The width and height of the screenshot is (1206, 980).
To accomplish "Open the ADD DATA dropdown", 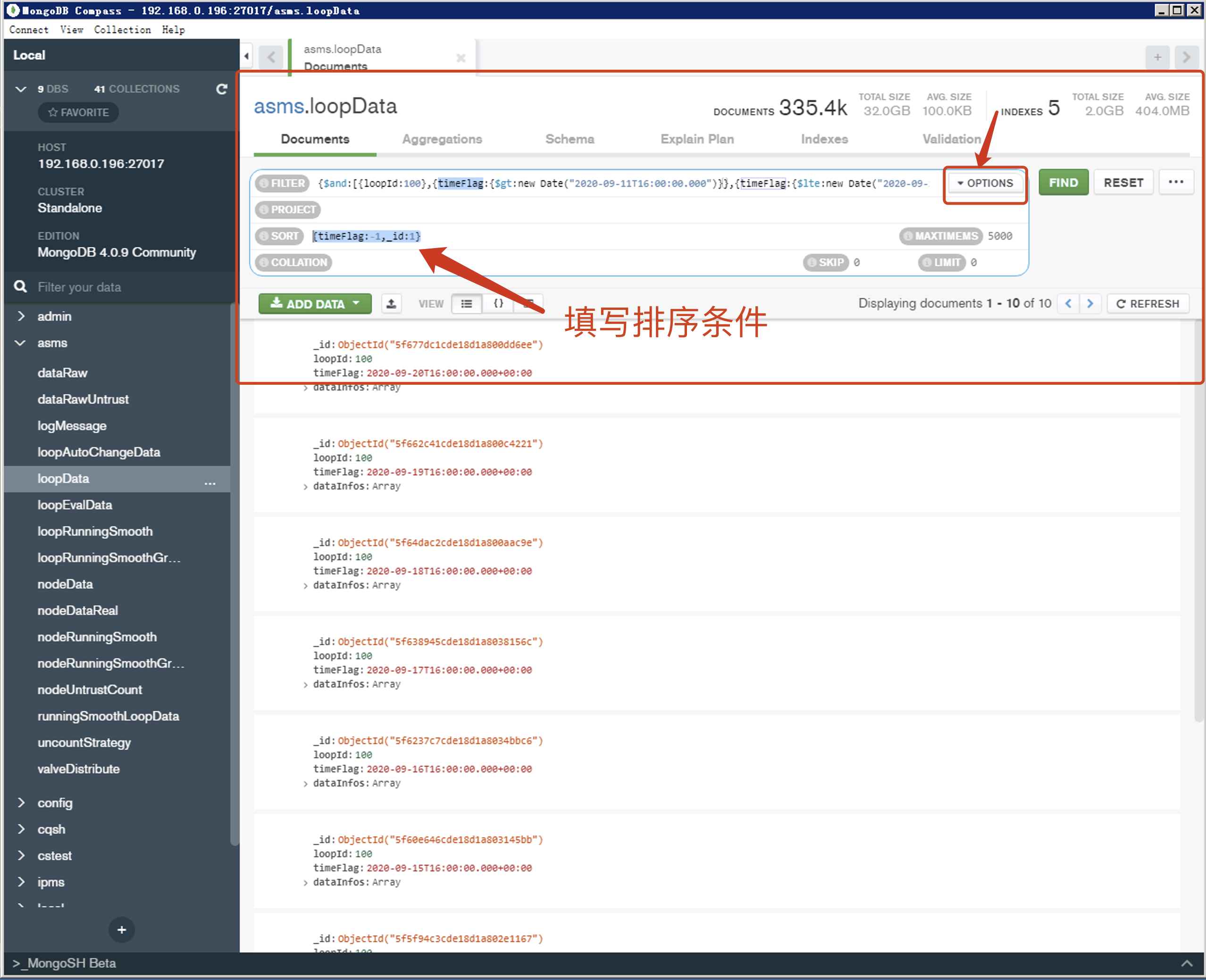I will (315, 304).
